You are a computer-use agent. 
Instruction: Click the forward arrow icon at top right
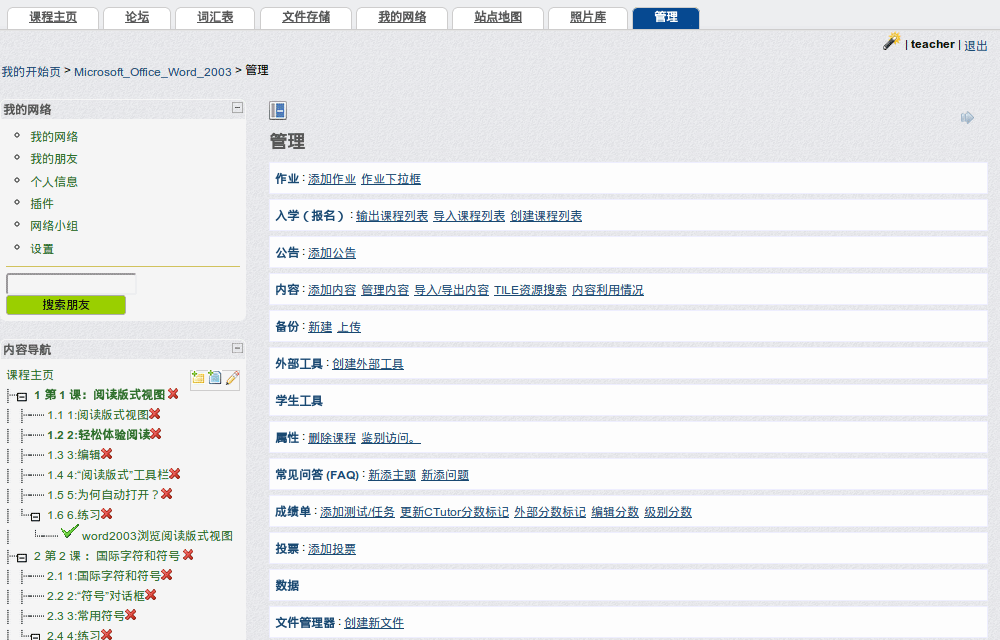point(967,117)
